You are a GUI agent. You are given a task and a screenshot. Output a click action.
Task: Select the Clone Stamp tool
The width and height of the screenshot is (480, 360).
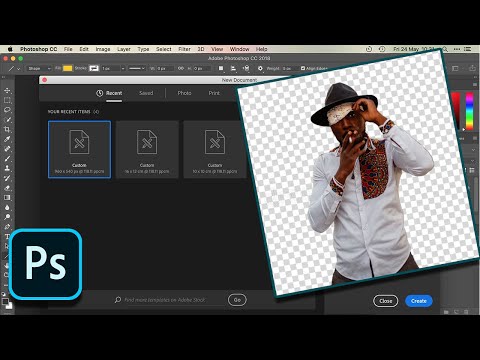(x=7, y=168)
